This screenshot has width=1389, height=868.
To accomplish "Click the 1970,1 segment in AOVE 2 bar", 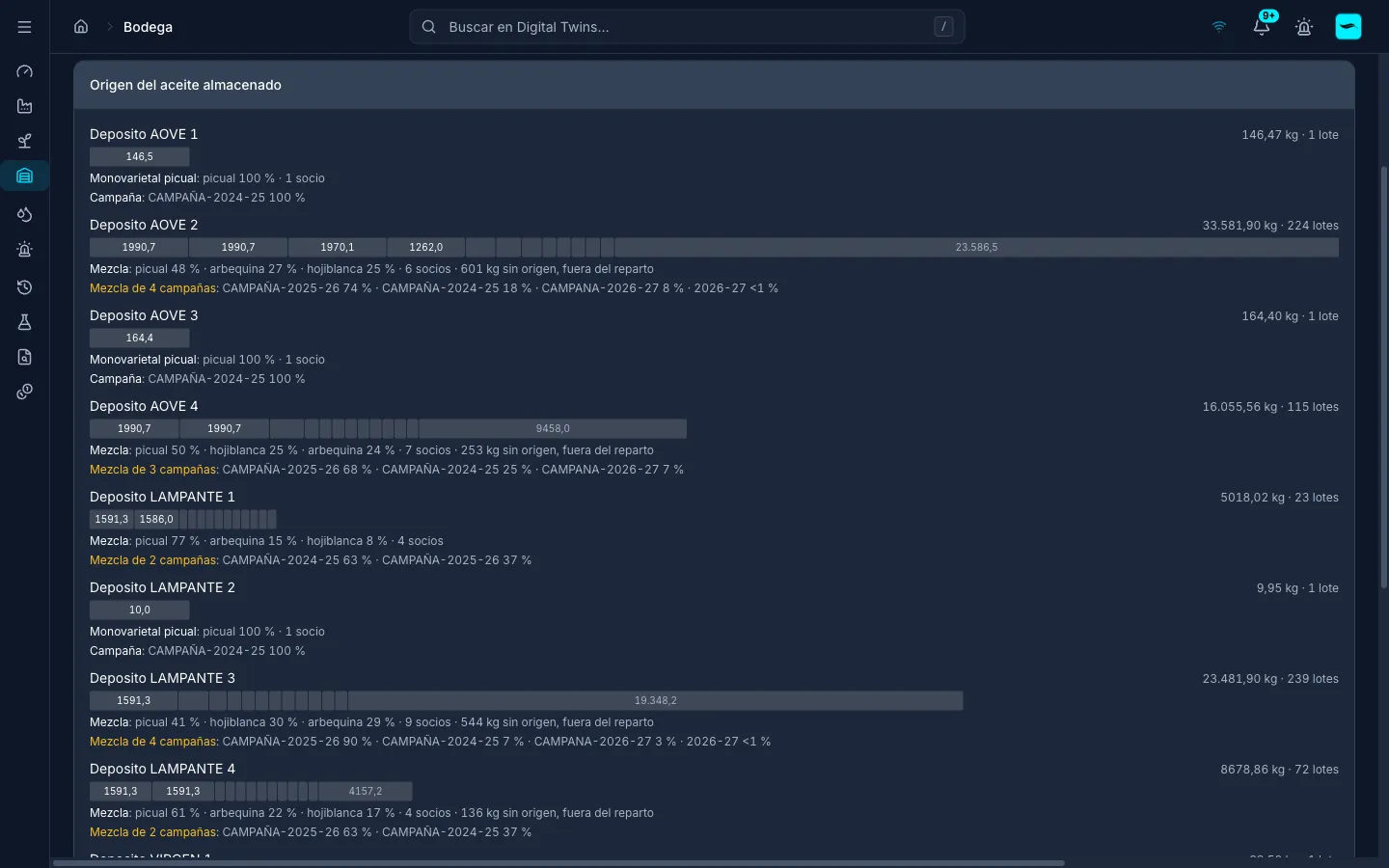I will [x=338, y=247].
